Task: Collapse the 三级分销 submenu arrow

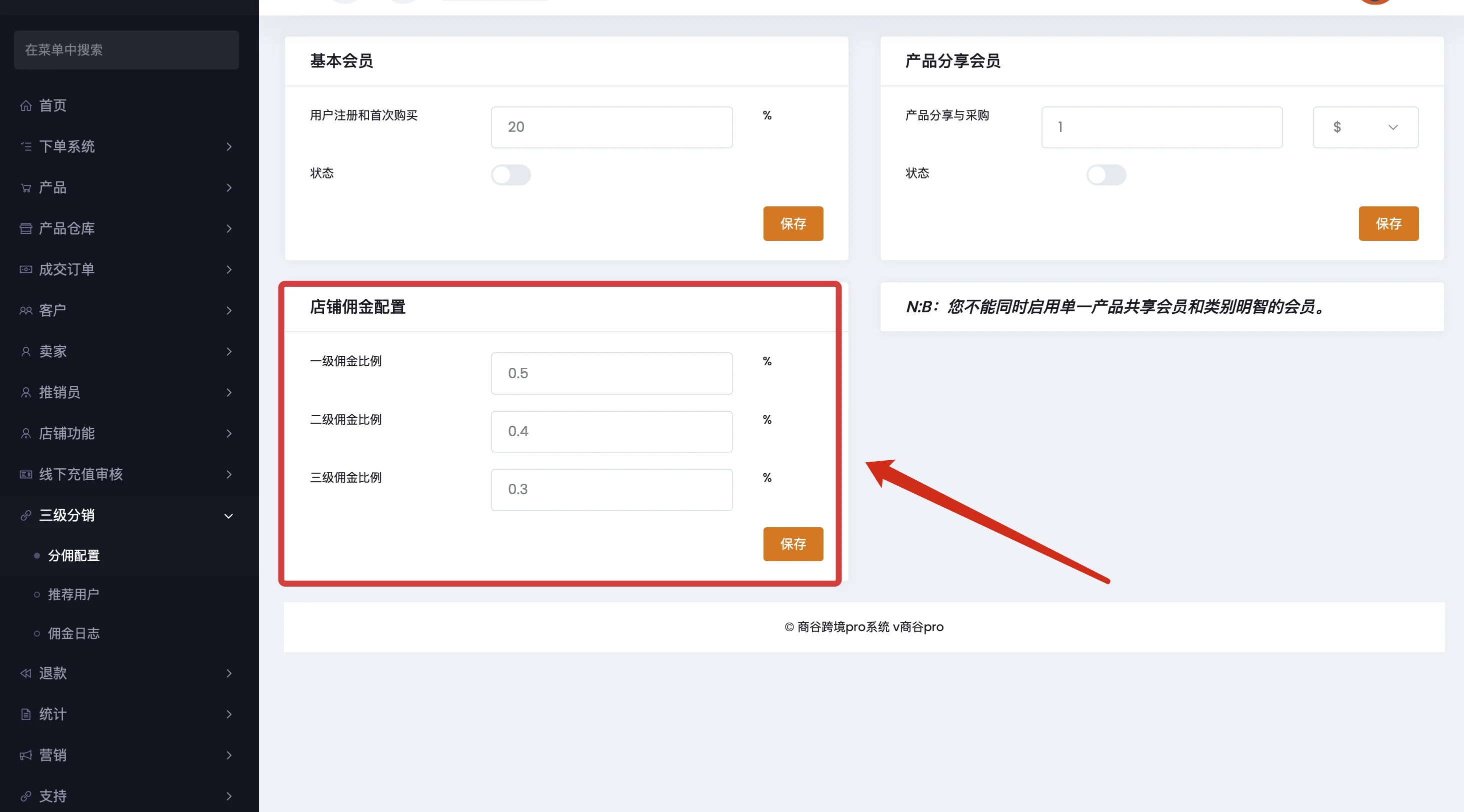Action: click(x=228, y=516)
